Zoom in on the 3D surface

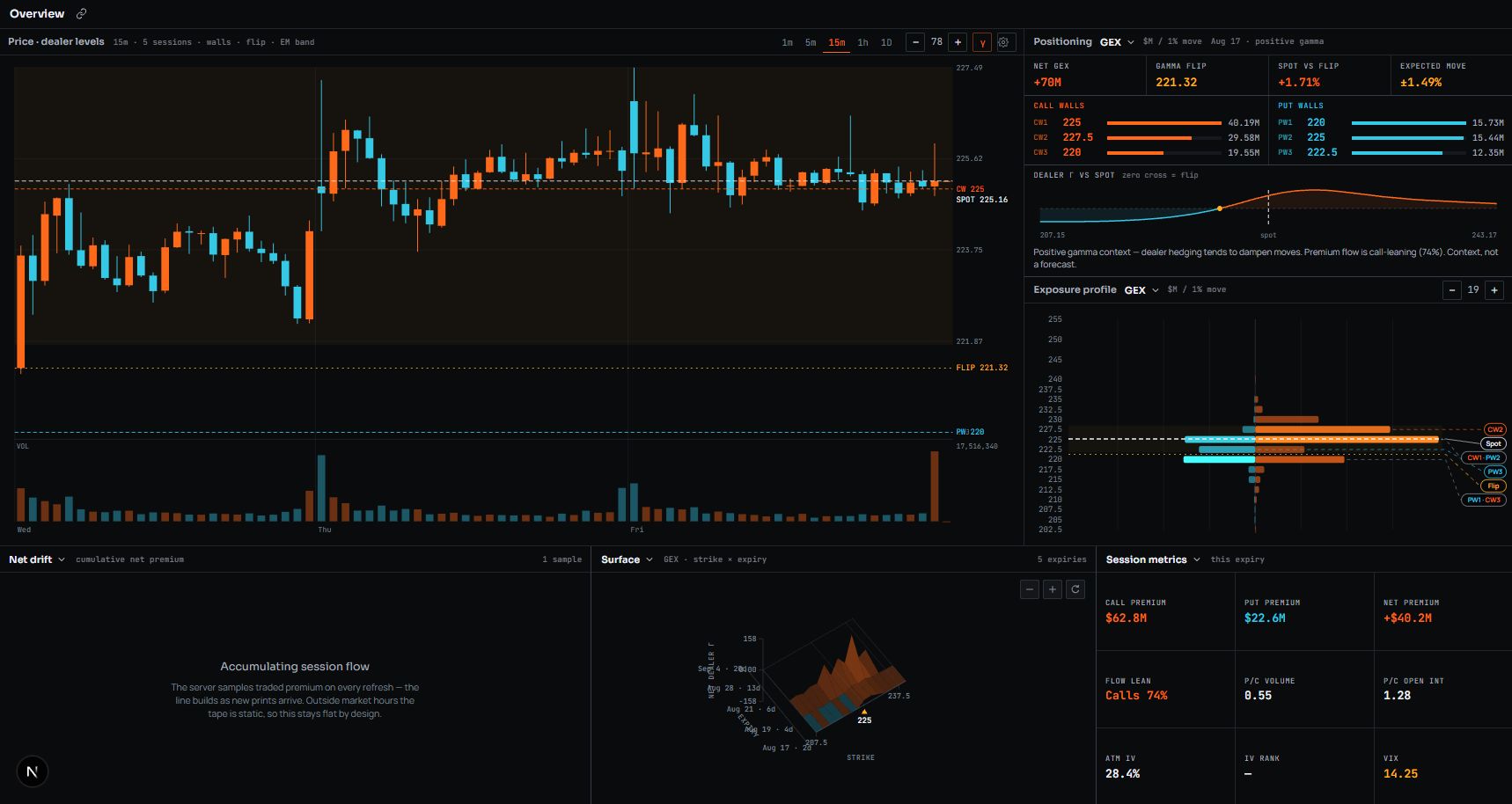click(1053, 589)
